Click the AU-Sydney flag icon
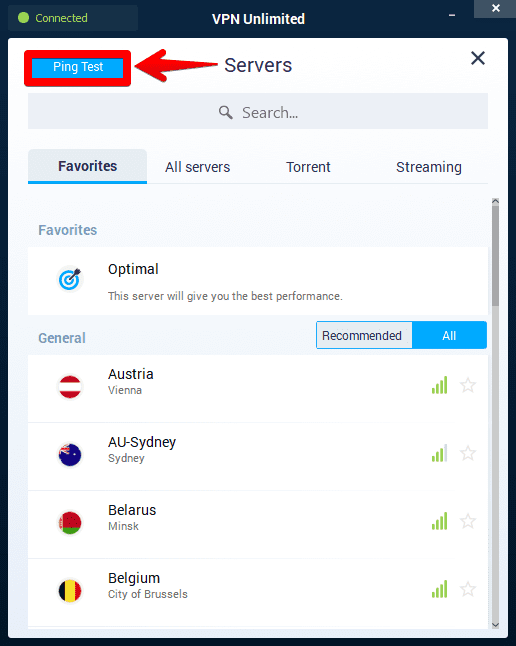Screen dimensions: 516x646 click(70, 455)
